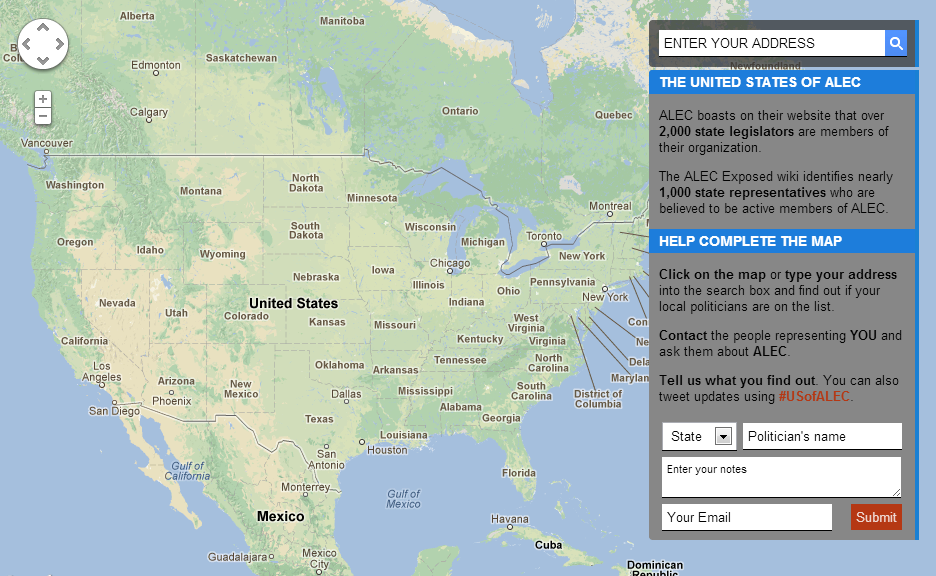Click the Your Email field
The width and height of the screenshot is (936, 576).
(x=746, y=517)
